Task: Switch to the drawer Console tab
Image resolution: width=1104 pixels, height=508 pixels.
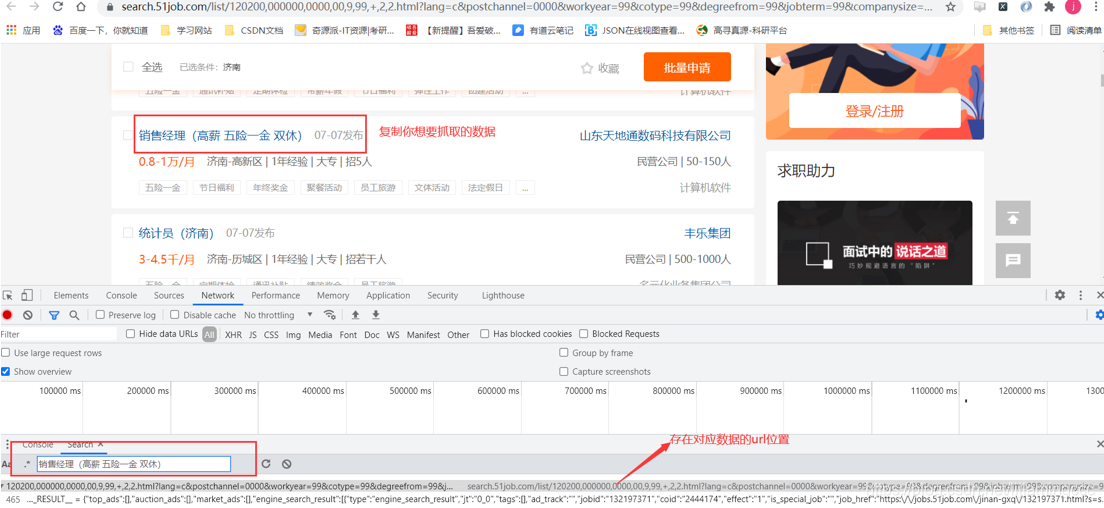Action: (x=37, y=445)
